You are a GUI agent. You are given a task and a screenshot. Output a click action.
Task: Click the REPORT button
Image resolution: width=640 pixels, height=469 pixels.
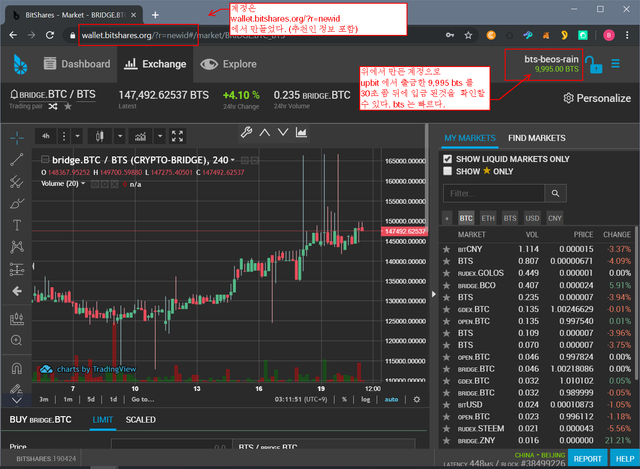[587, 458]
